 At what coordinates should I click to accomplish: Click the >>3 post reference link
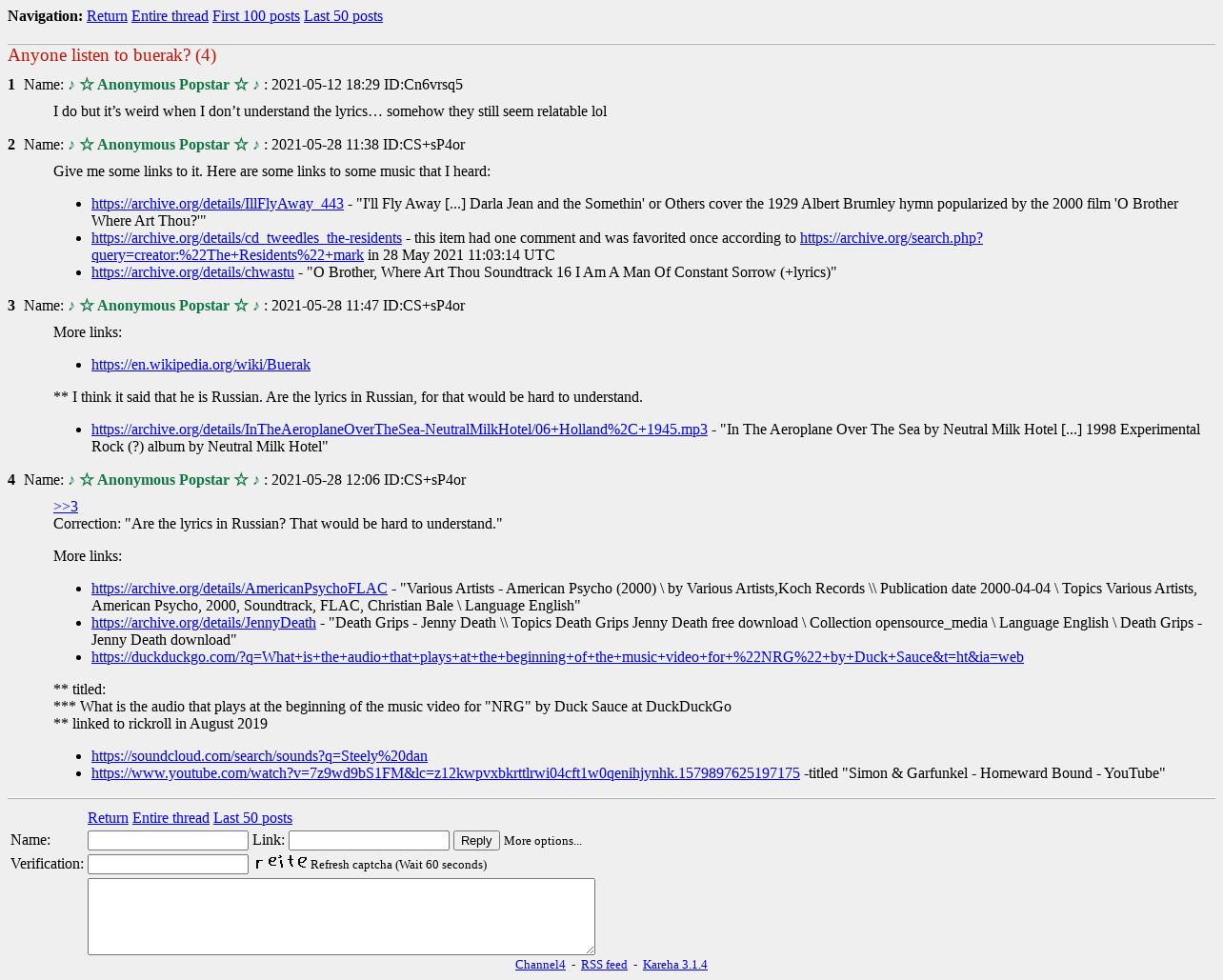[66, 507]
